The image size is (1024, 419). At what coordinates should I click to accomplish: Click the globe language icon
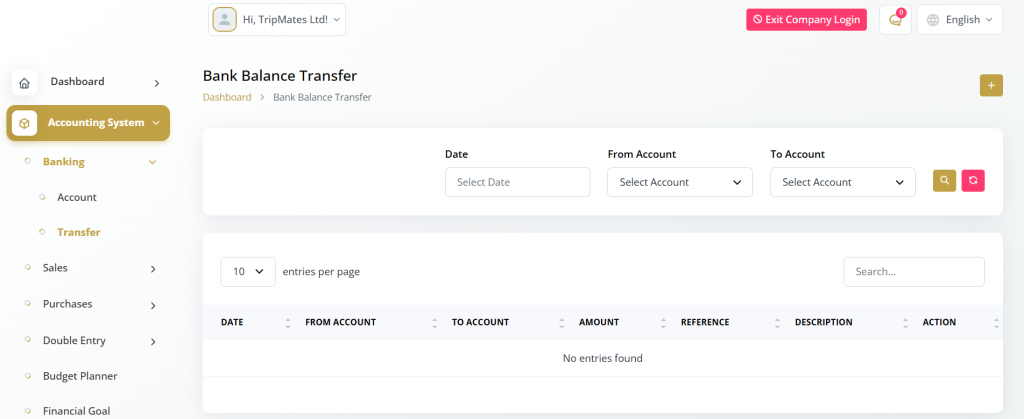(933, 20)
